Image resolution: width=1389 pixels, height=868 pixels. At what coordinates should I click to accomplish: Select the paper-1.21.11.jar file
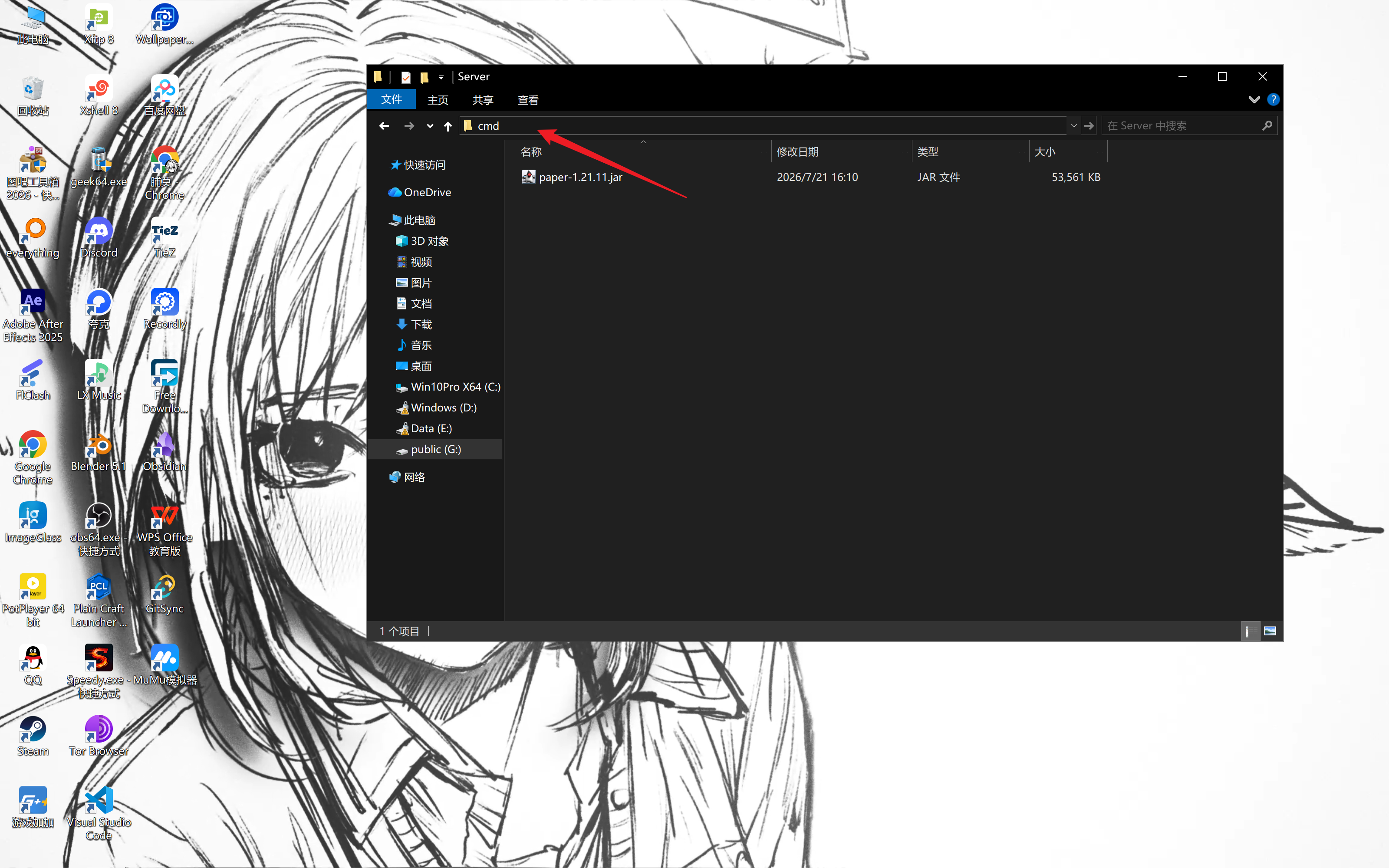(580, 178)
